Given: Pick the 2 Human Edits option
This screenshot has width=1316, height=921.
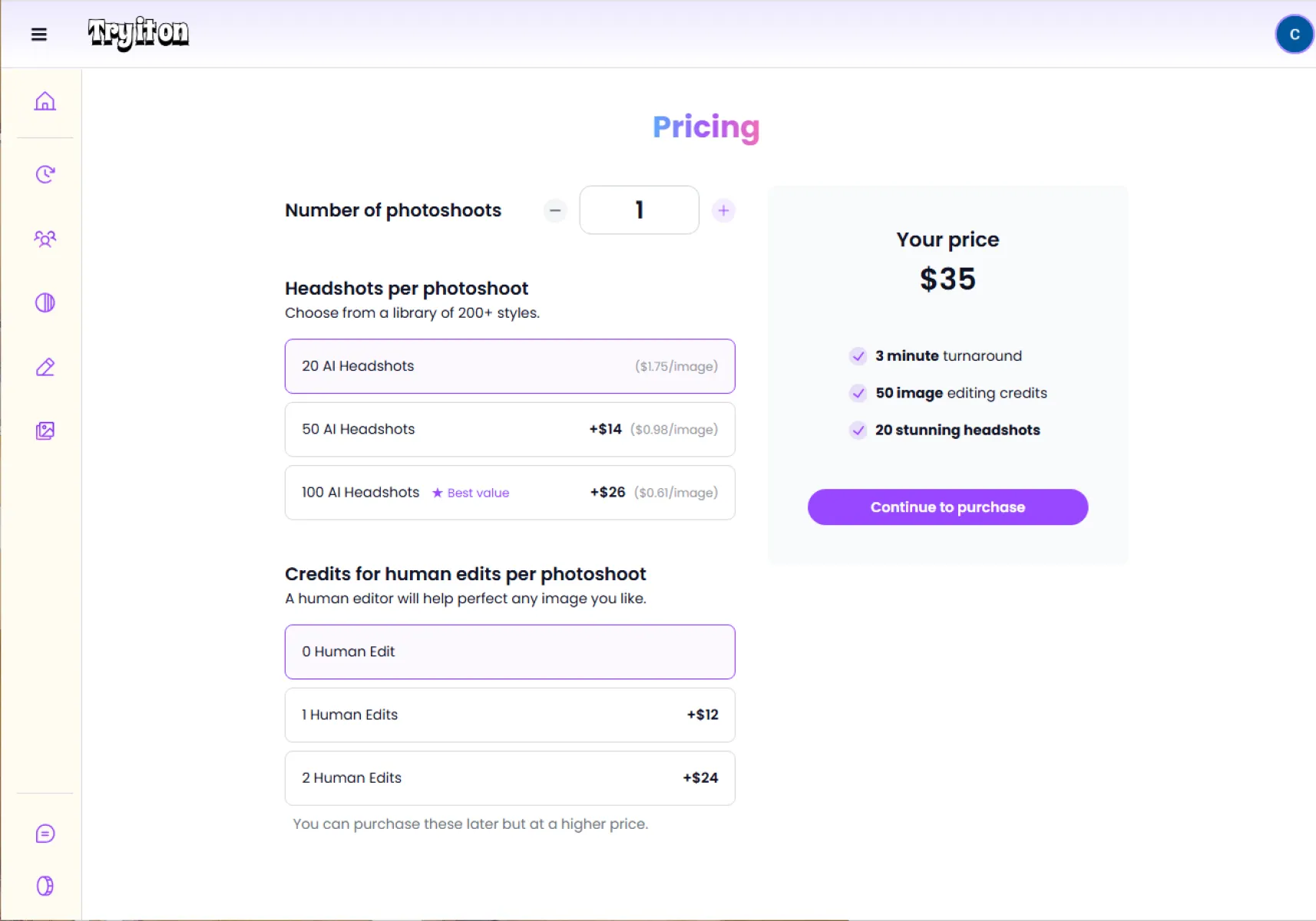Looking at the screenshot, I should pos(510,777).
